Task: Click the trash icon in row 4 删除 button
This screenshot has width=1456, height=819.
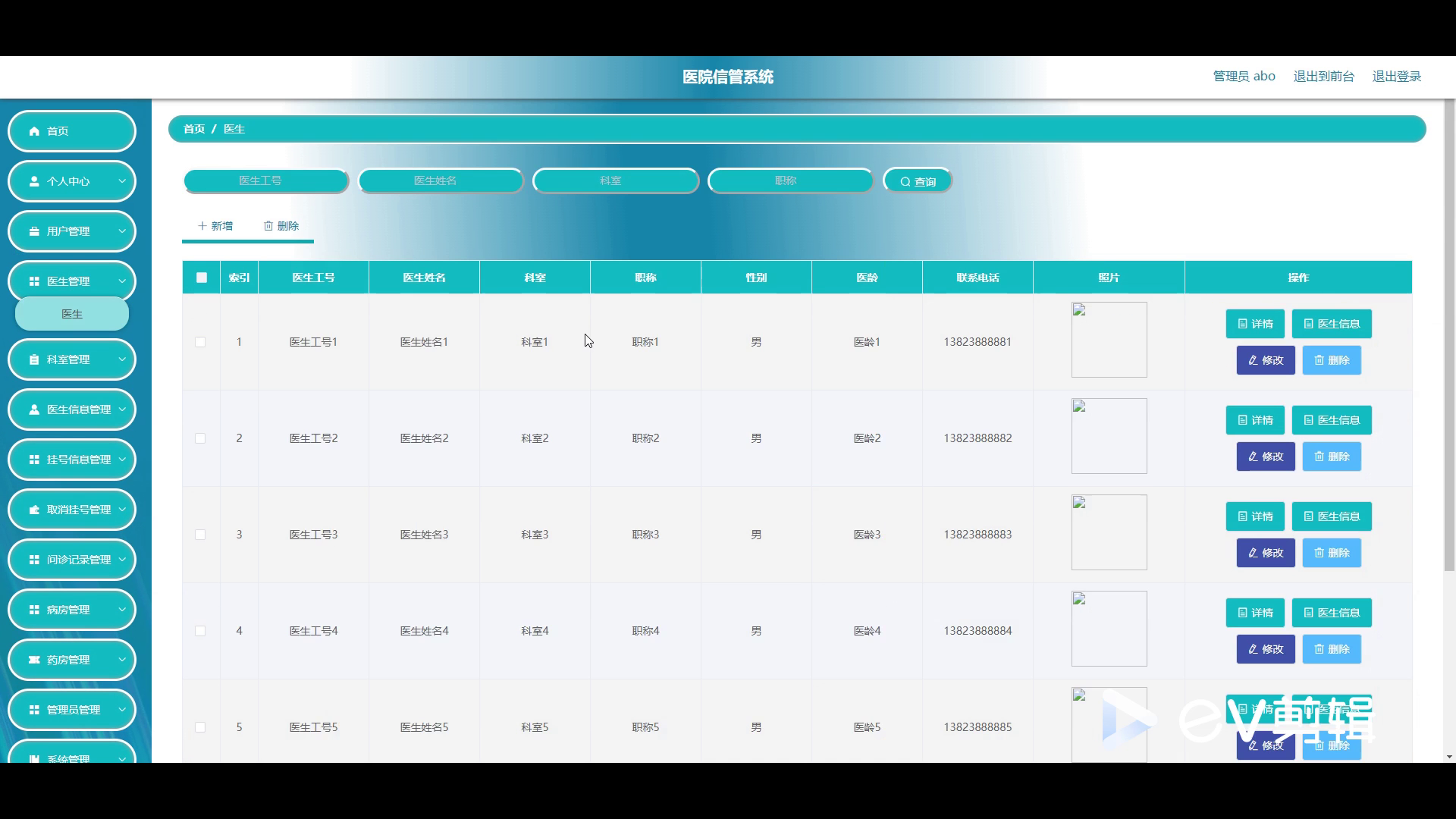Action: tap(1319, 649)
